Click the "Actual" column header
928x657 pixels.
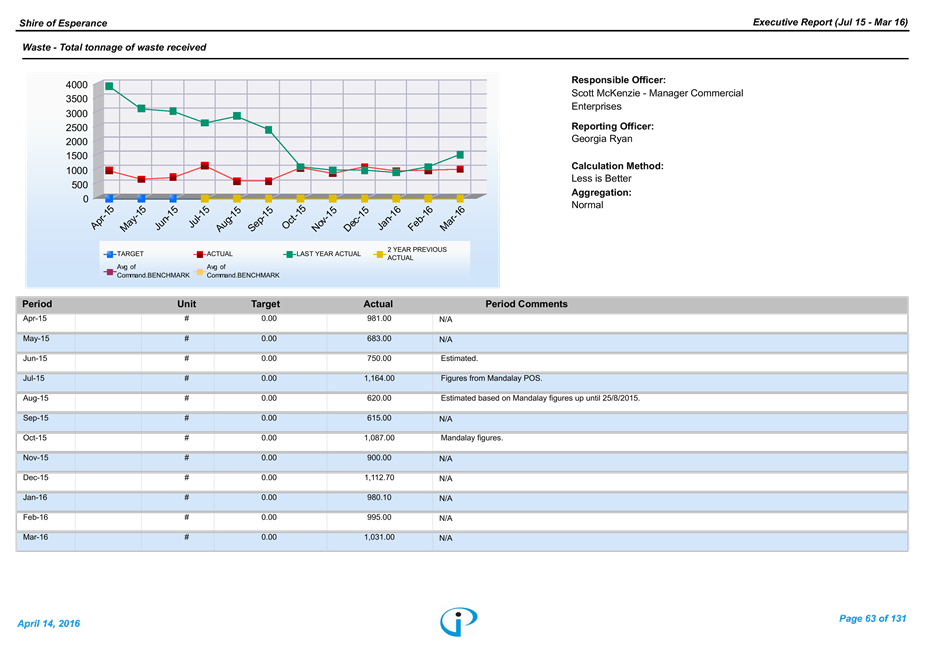(378, 304)
